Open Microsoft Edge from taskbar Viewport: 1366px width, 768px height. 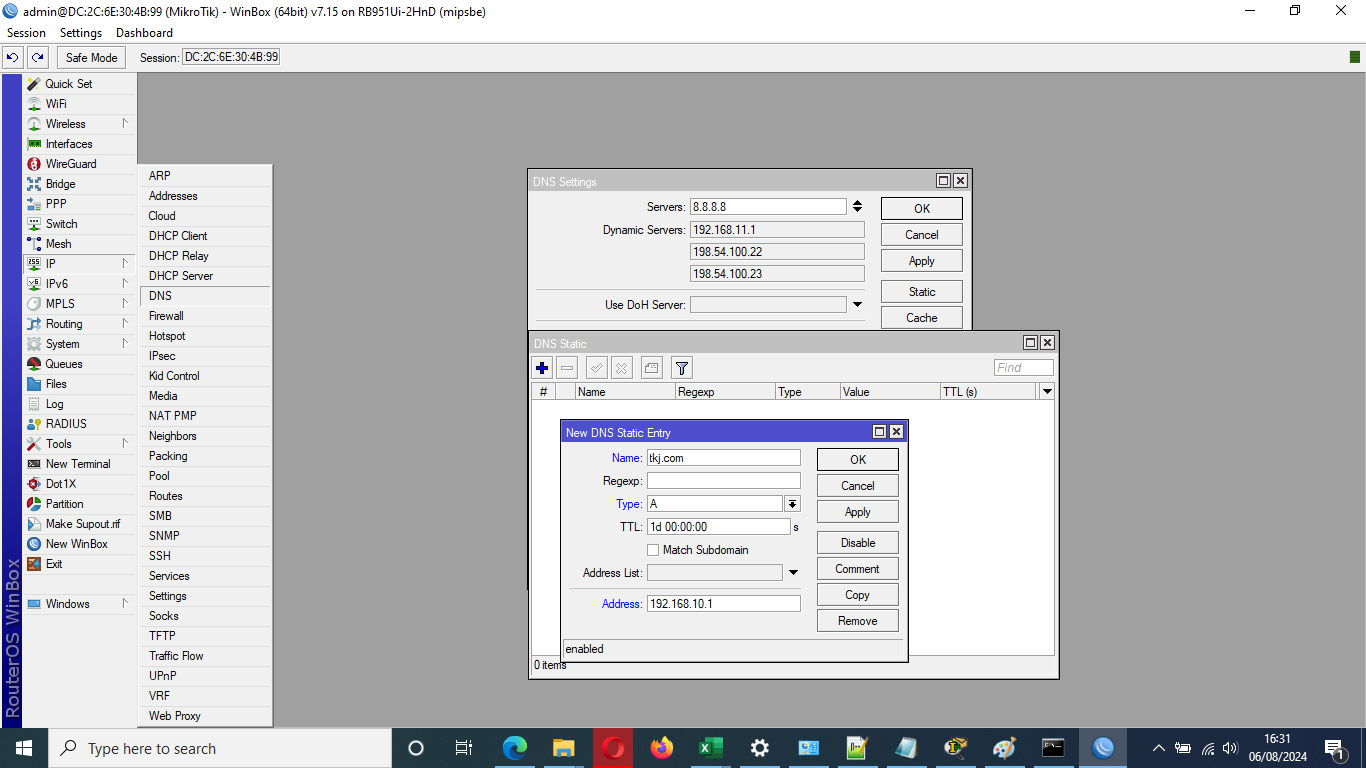(x=515, y=748)
